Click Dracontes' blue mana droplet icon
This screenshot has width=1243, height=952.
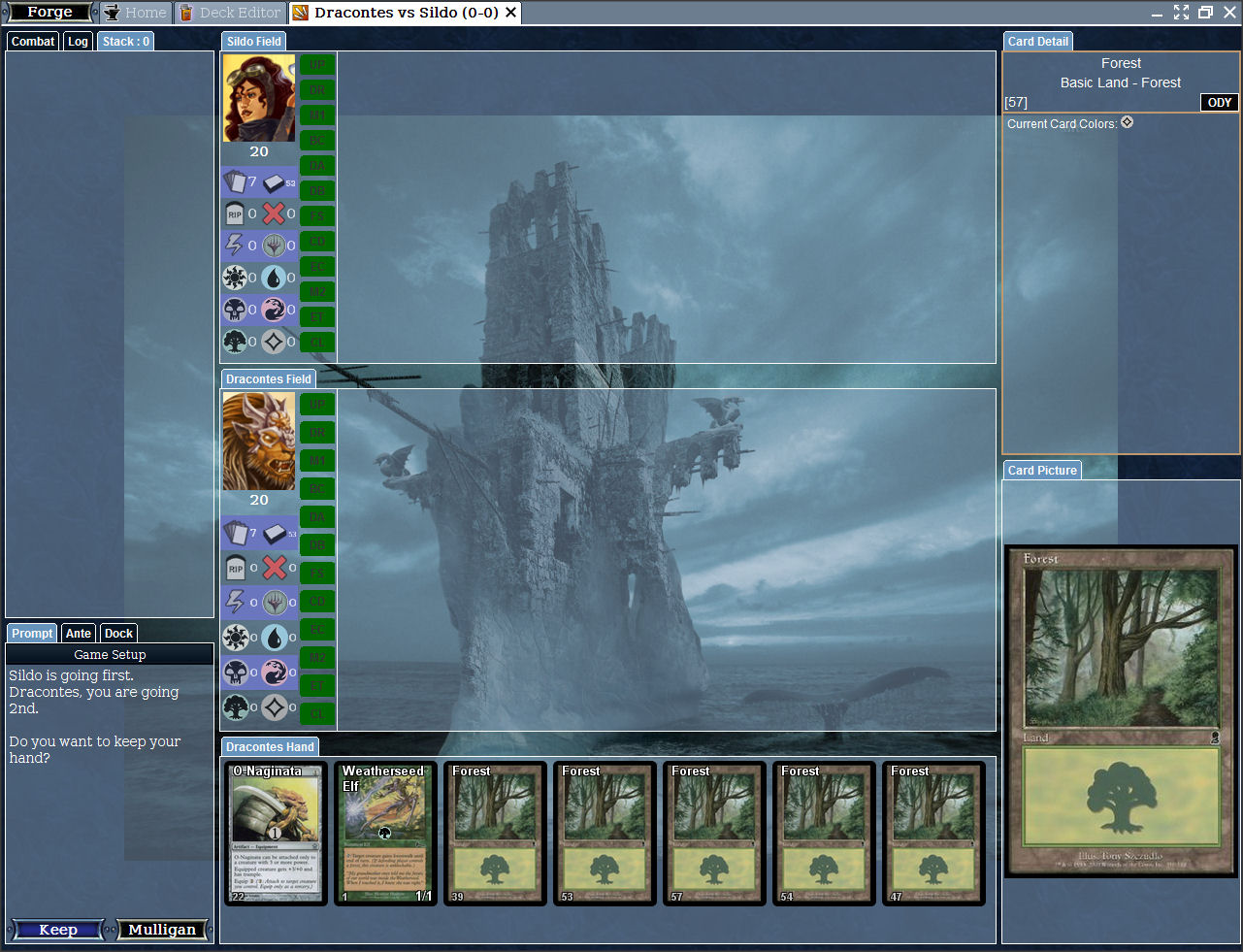(x=276, y=638)
